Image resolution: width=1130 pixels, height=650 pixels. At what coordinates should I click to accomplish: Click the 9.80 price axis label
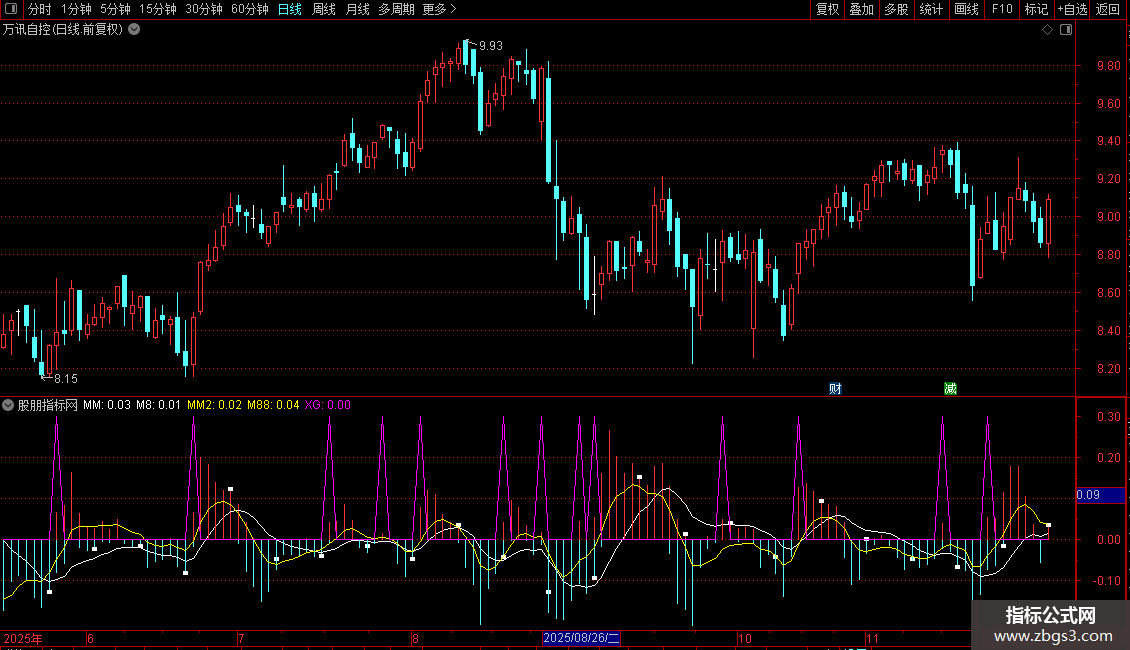[1108, 66]
